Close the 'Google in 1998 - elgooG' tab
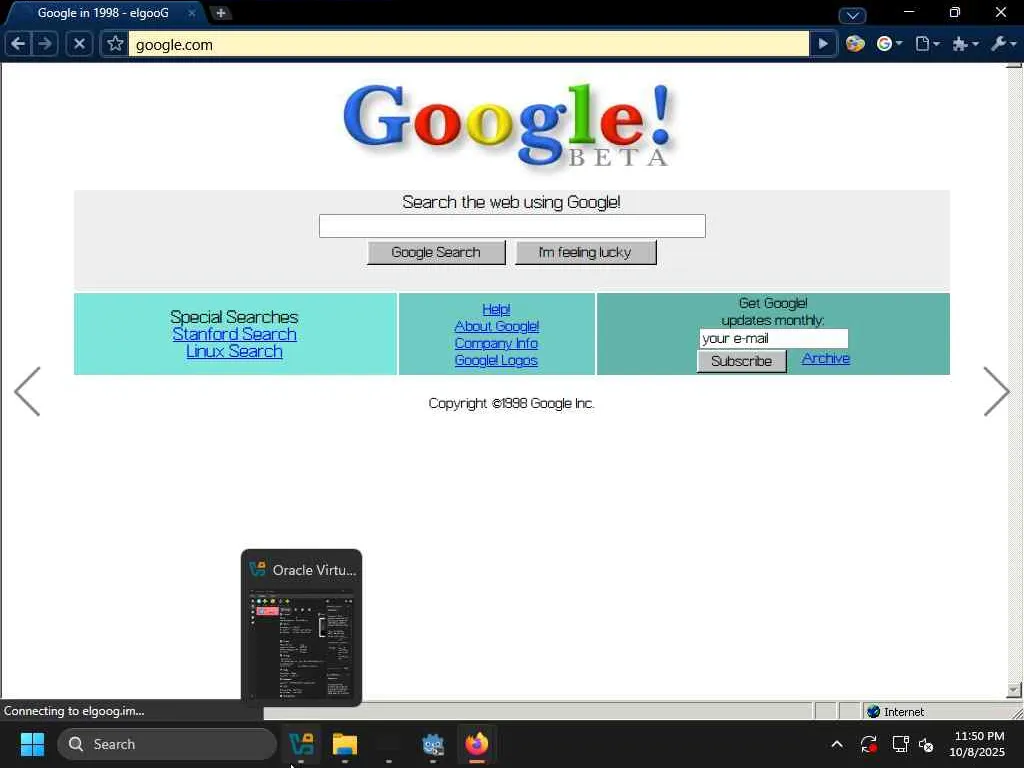Screen dimensions: 1024x768 coord(191,13)
